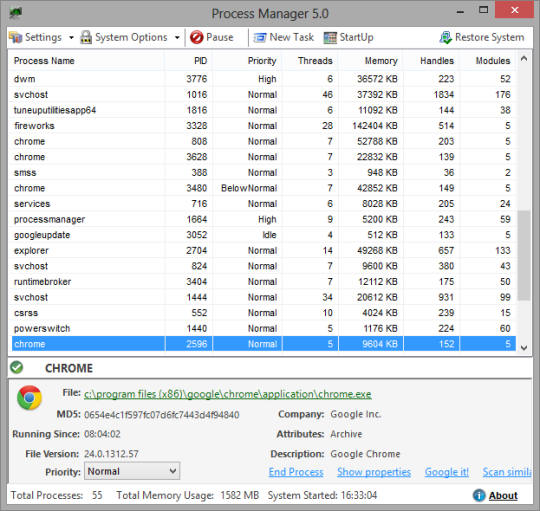Sort by the Process Name column header
Image resolution: width=540 pixels, height=511 pixels.
coord(86,61)
